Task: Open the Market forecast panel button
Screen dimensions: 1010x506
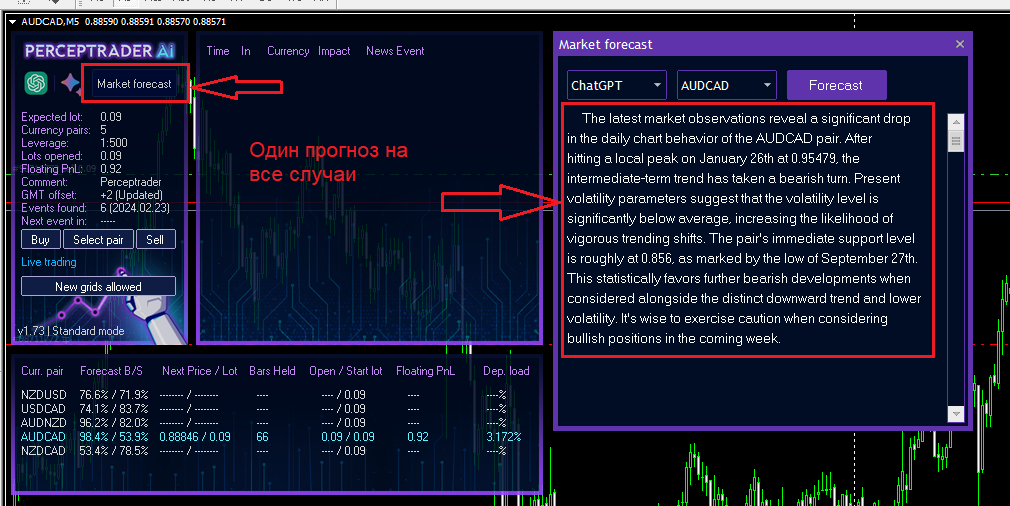Action: 134,84
